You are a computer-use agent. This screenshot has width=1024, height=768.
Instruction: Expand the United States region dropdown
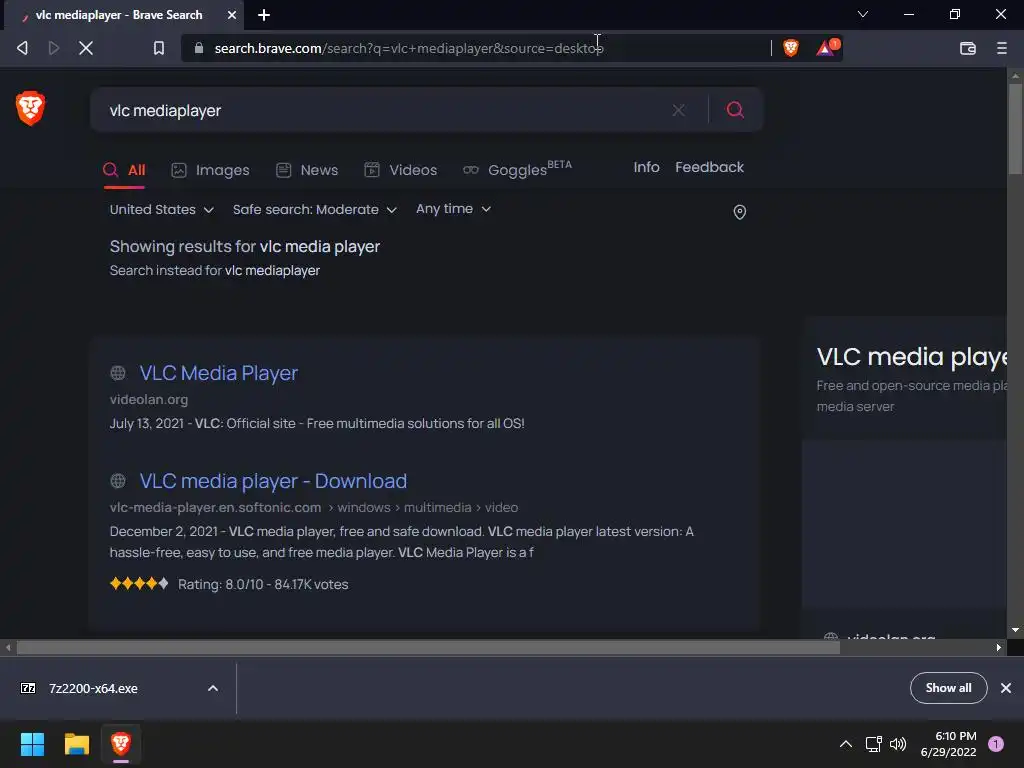161,209
